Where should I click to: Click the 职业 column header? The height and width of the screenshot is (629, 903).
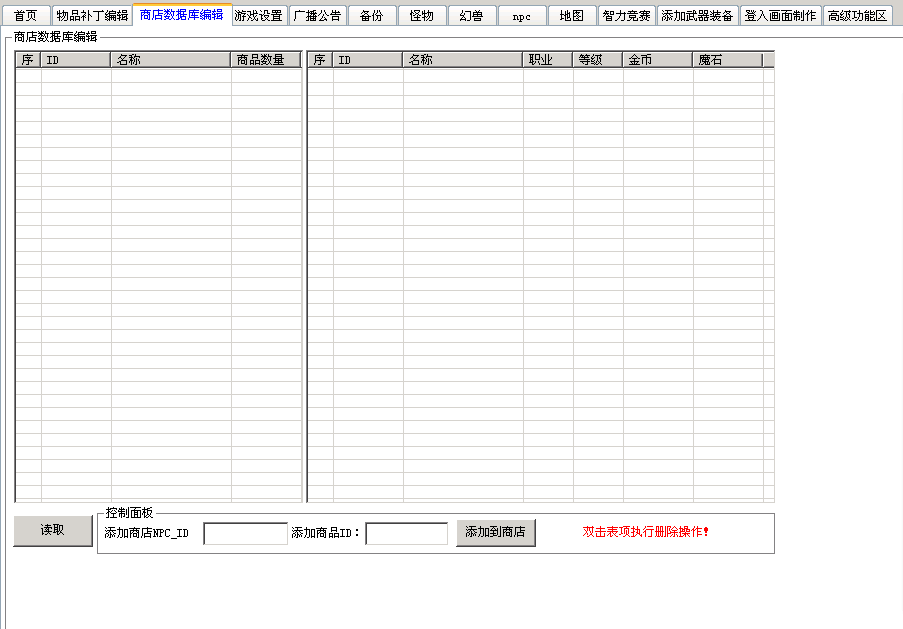point(548,60)
